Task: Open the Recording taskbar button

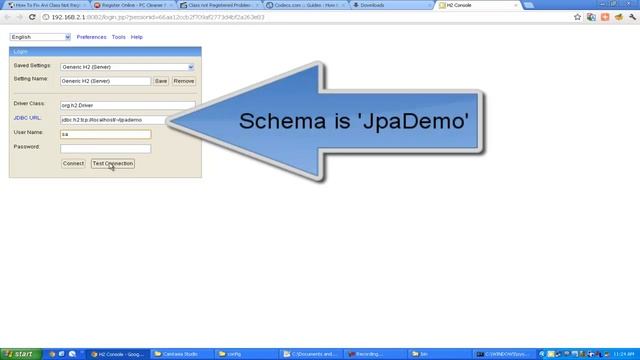Action: tap(376, 354)
